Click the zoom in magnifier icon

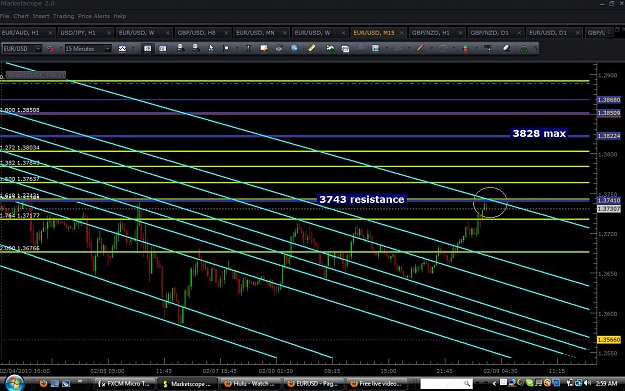point(181,48)
